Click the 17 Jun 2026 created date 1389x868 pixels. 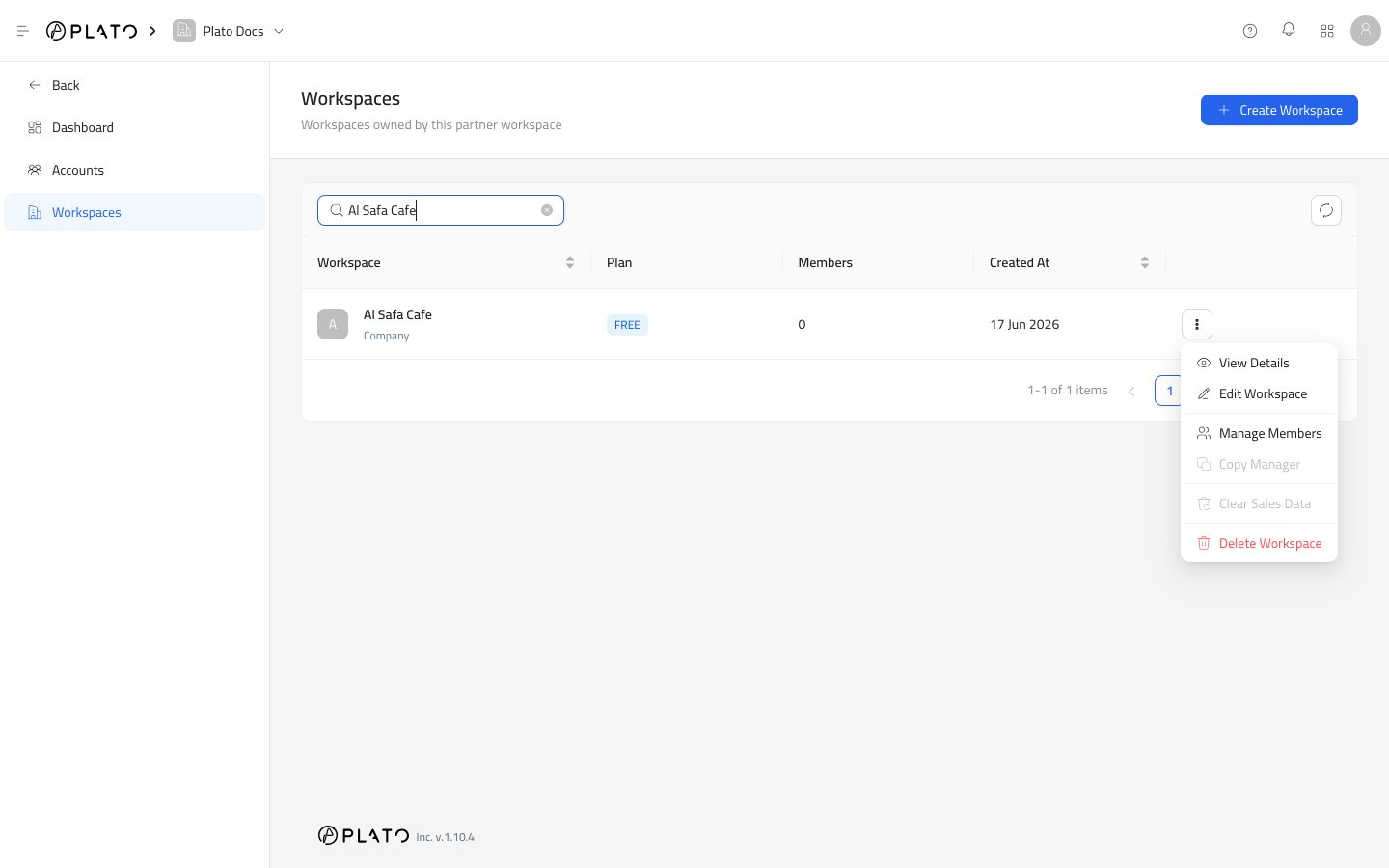pos(1024,324)
